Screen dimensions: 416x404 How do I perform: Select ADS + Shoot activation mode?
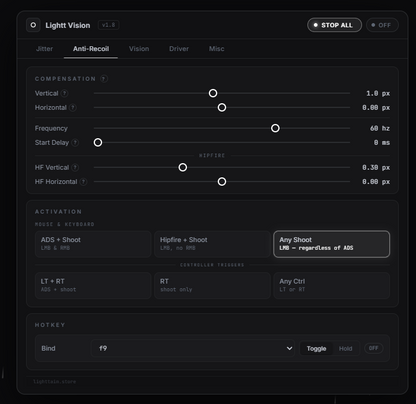click(93, 244)
